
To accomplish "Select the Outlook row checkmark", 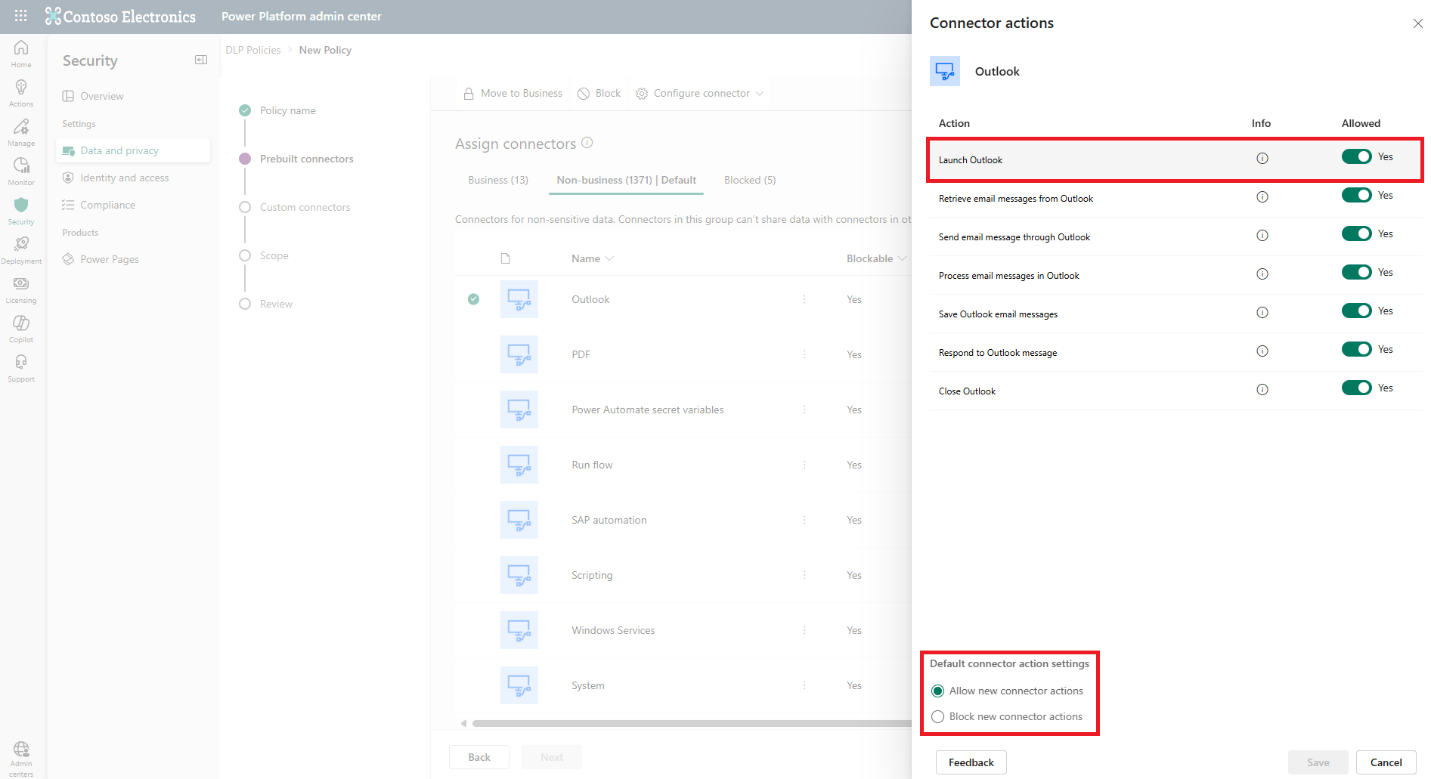I will pyautogui.click(x=474, y=299).
